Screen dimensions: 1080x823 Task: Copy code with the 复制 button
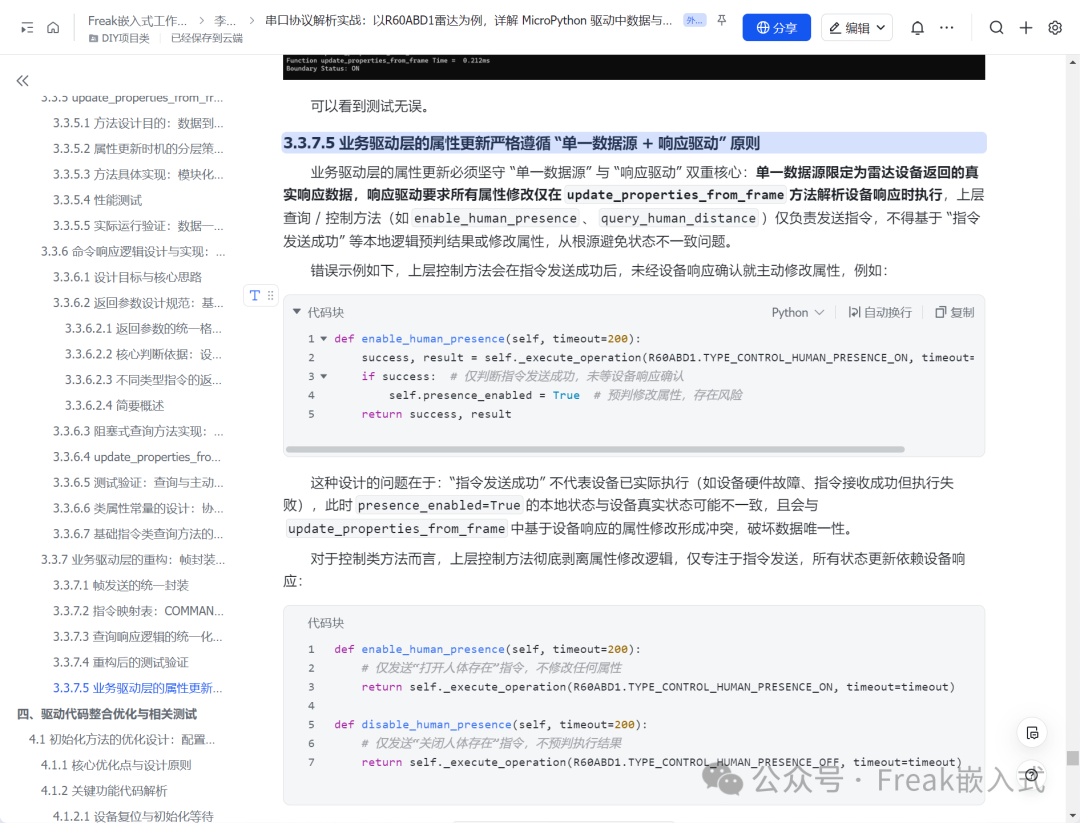955,313
